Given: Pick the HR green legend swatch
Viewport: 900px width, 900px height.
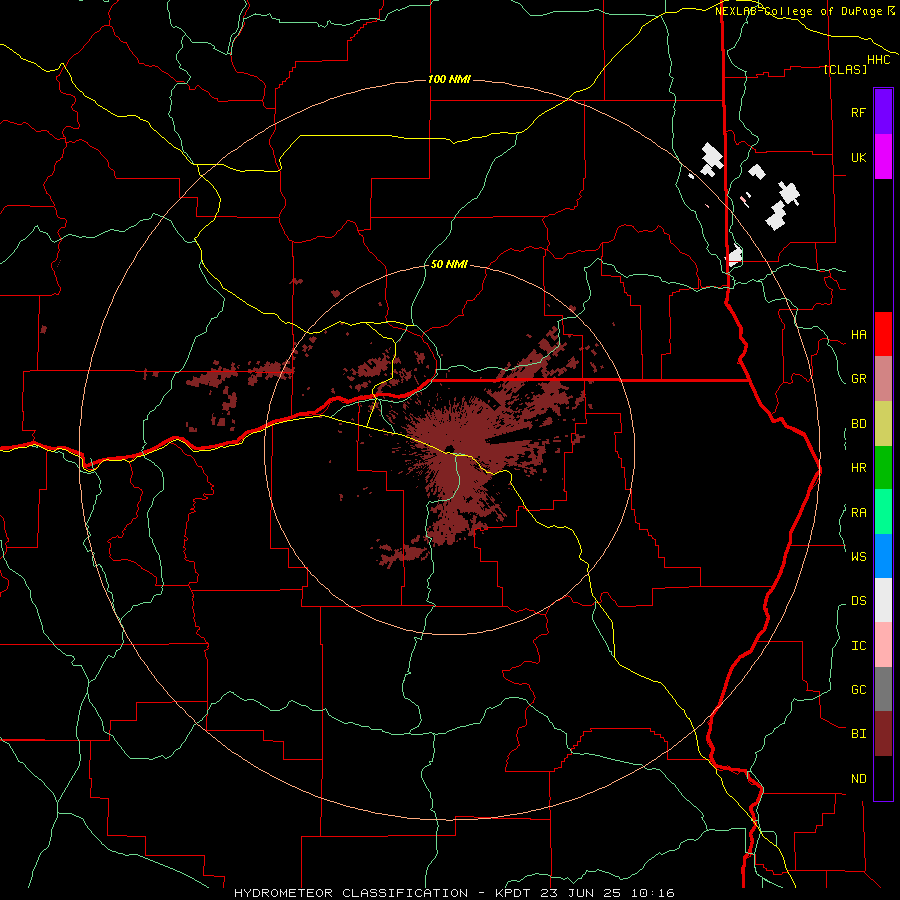Looking at the screenshot, I should pos(883,468).
